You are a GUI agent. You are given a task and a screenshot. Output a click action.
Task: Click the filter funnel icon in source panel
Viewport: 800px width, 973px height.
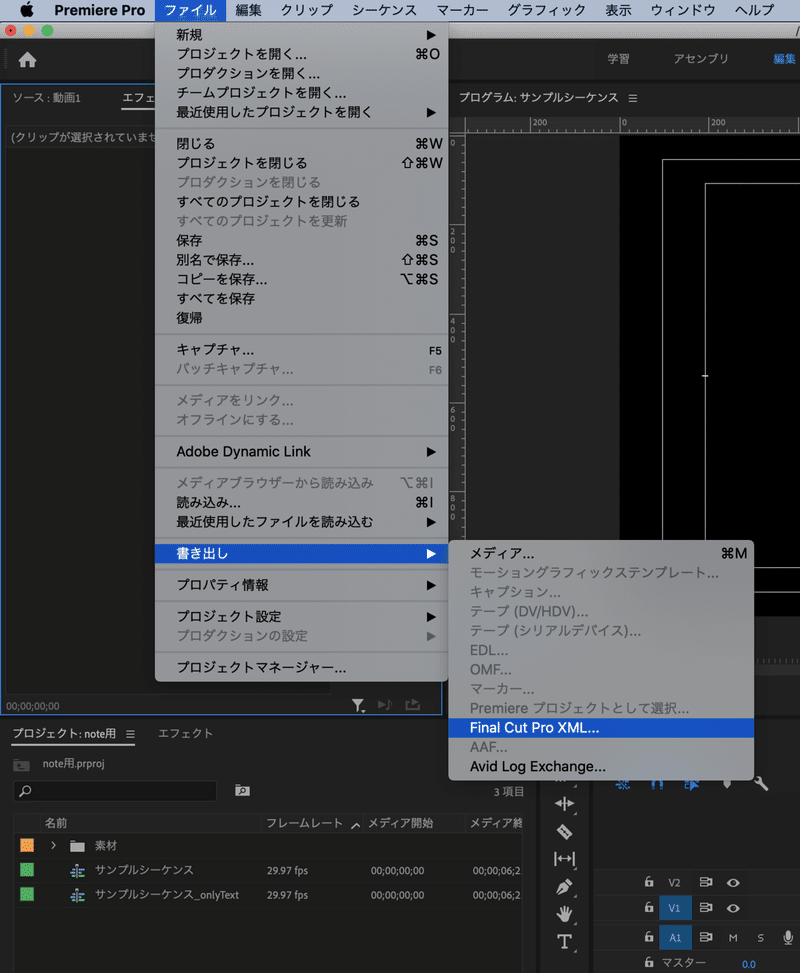(x=358, y=705)
